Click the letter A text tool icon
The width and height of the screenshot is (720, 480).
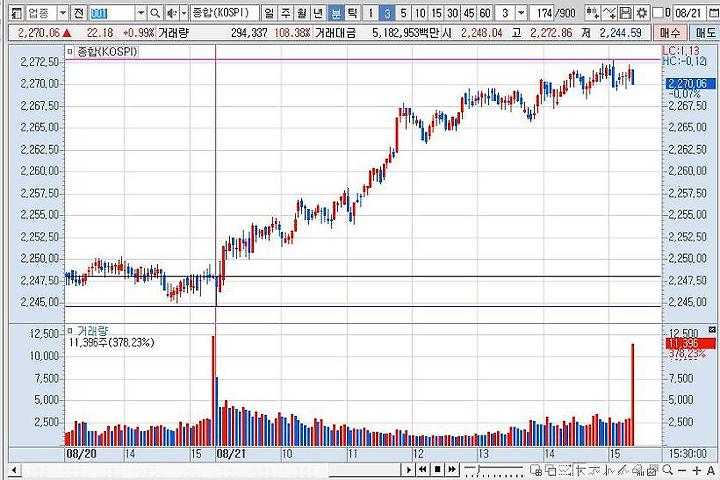pos(710,470)
